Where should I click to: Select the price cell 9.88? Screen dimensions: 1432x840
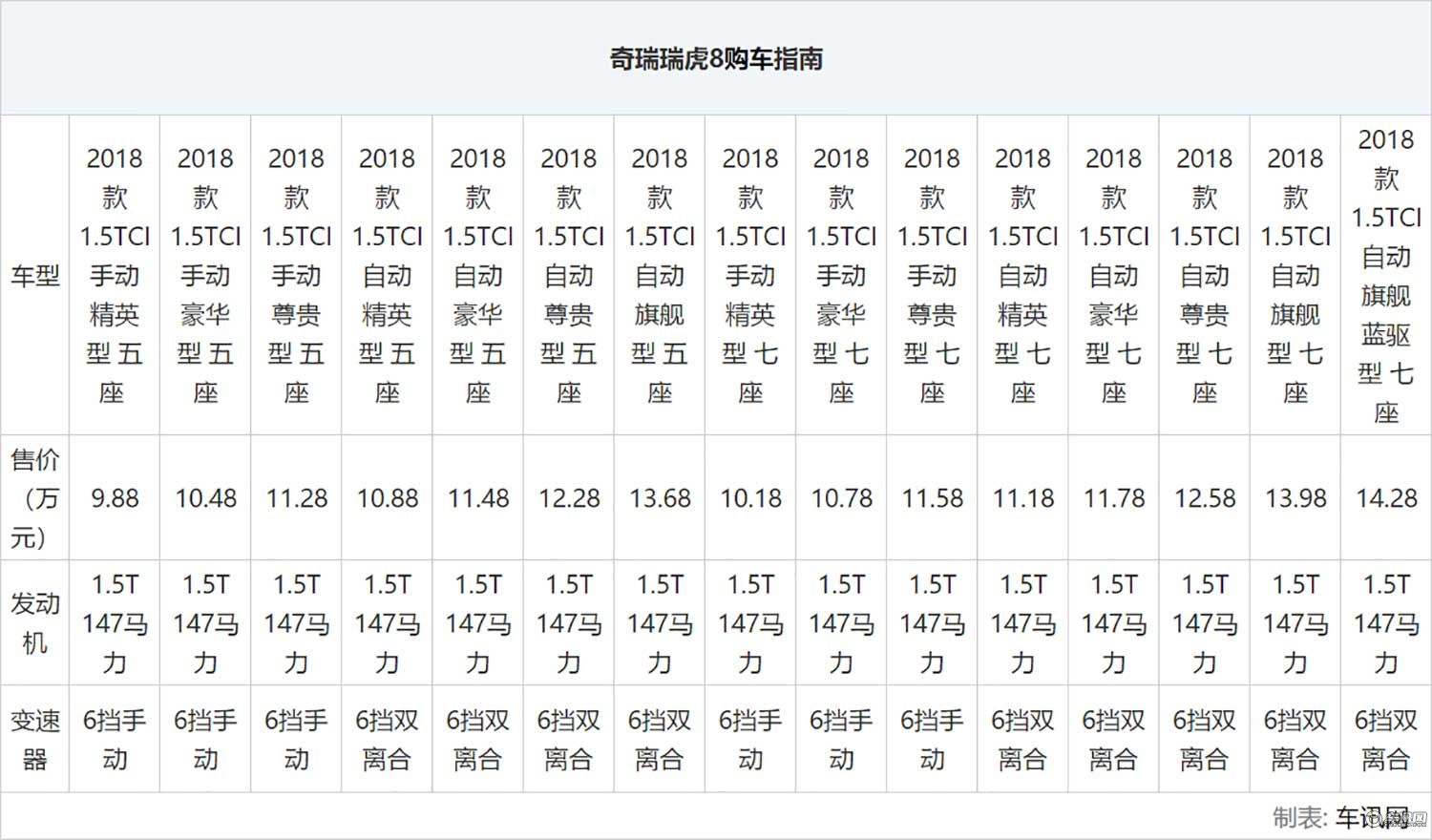click(x=115, y=498)
